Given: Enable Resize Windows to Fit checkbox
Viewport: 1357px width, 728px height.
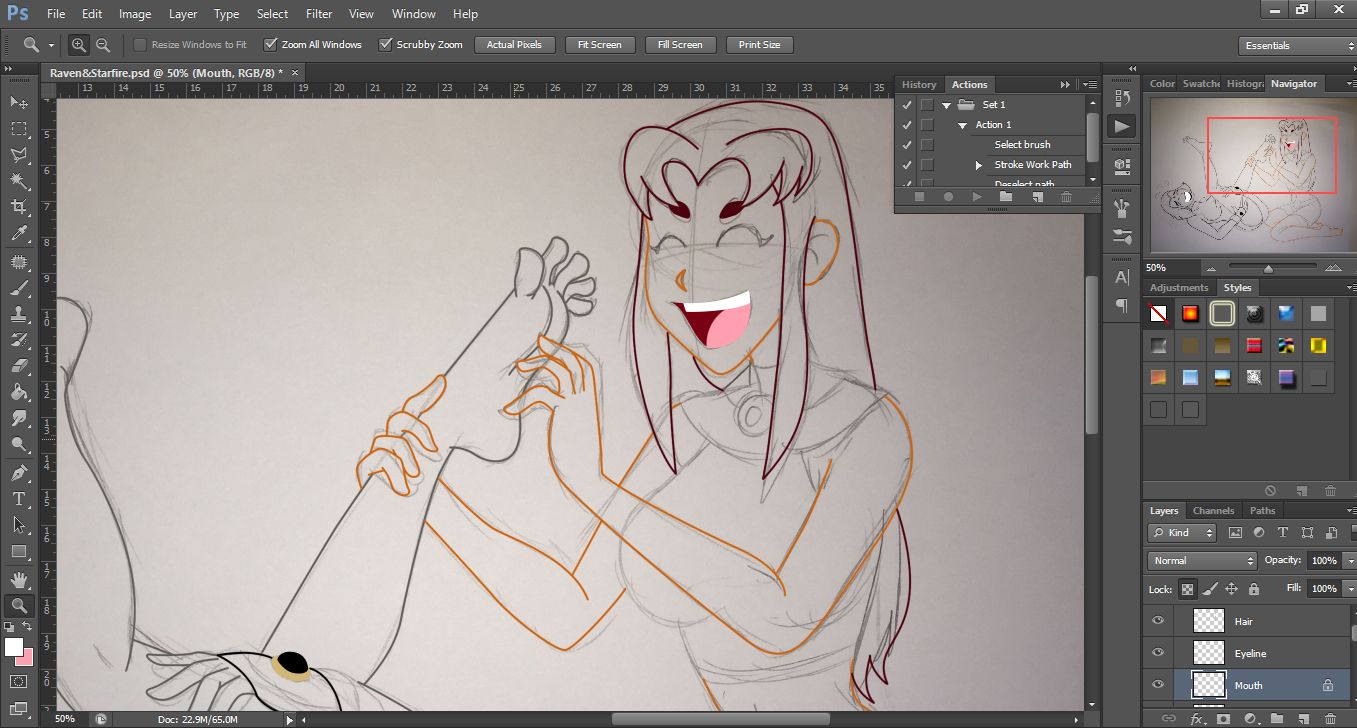Looking at the screenshot, I should click(140, 44).
